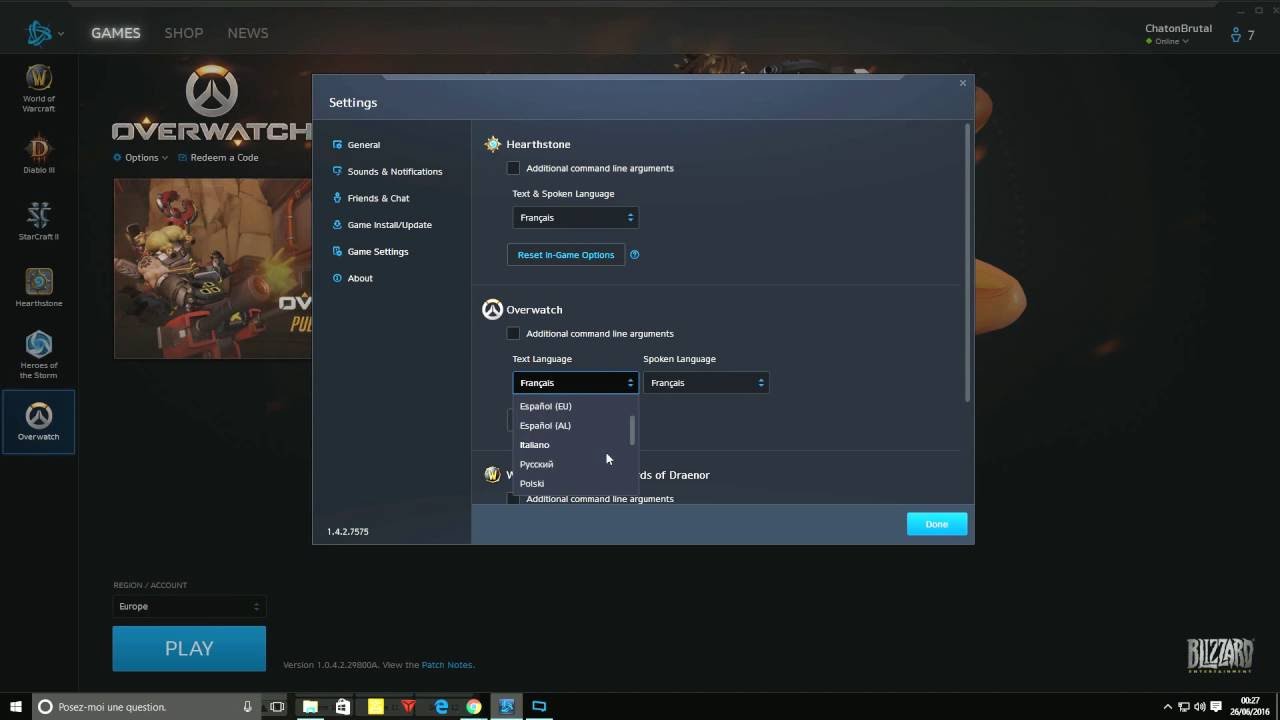
Task: Open Sticky Notes yellow taskbar icon
Action: [x=375, y=707]
